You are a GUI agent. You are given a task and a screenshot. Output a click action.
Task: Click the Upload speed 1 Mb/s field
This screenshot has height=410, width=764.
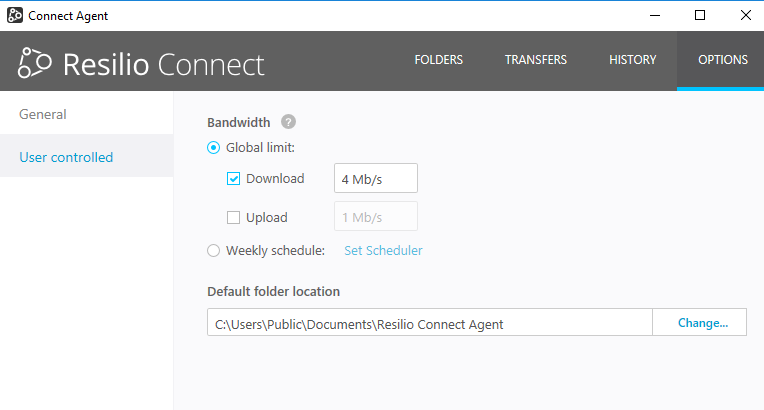[375, 217]
